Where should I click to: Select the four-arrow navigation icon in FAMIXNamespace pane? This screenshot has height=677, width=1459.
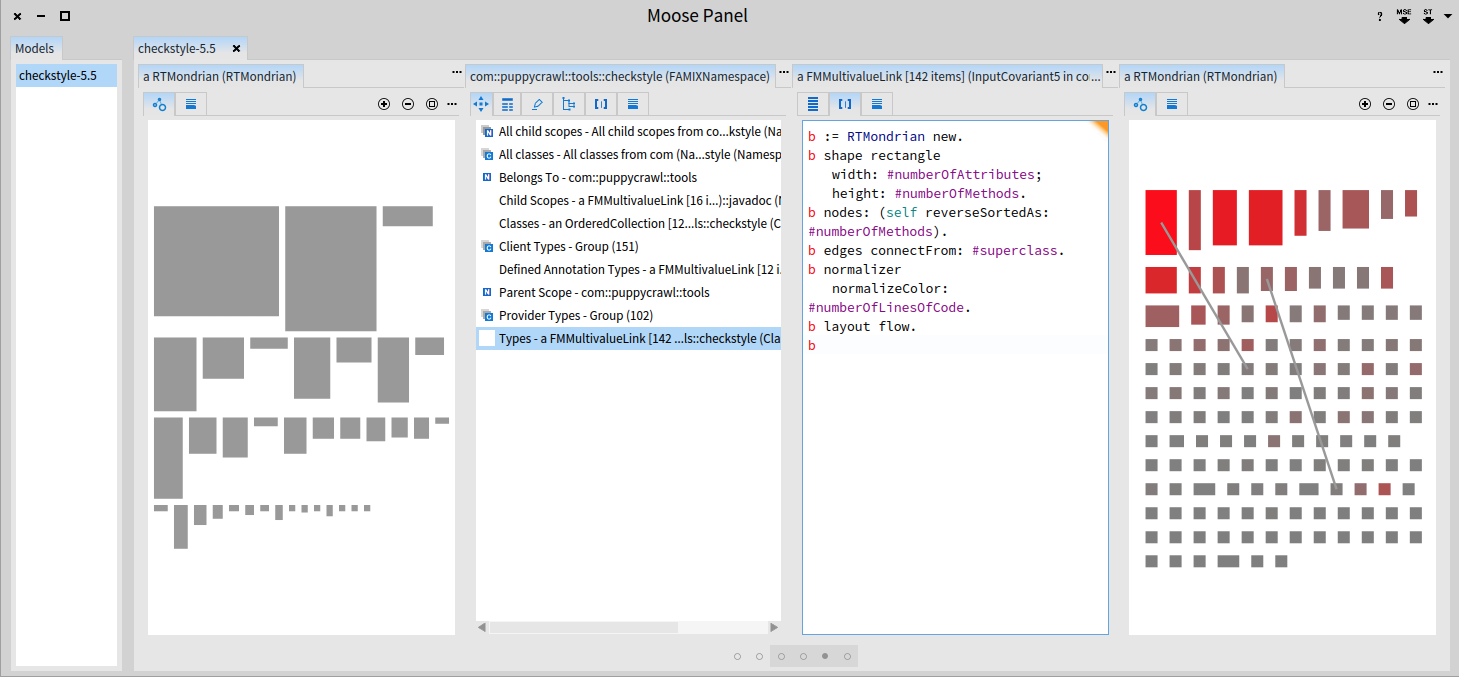pos(480,104)
